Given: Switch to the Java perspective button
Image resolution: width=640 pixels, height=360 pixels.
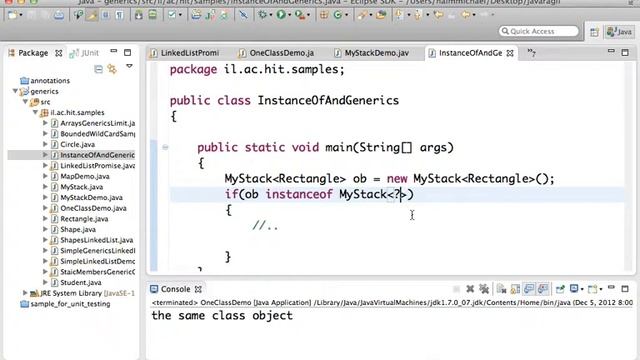Looking at the screenshot, I should 619,32.
